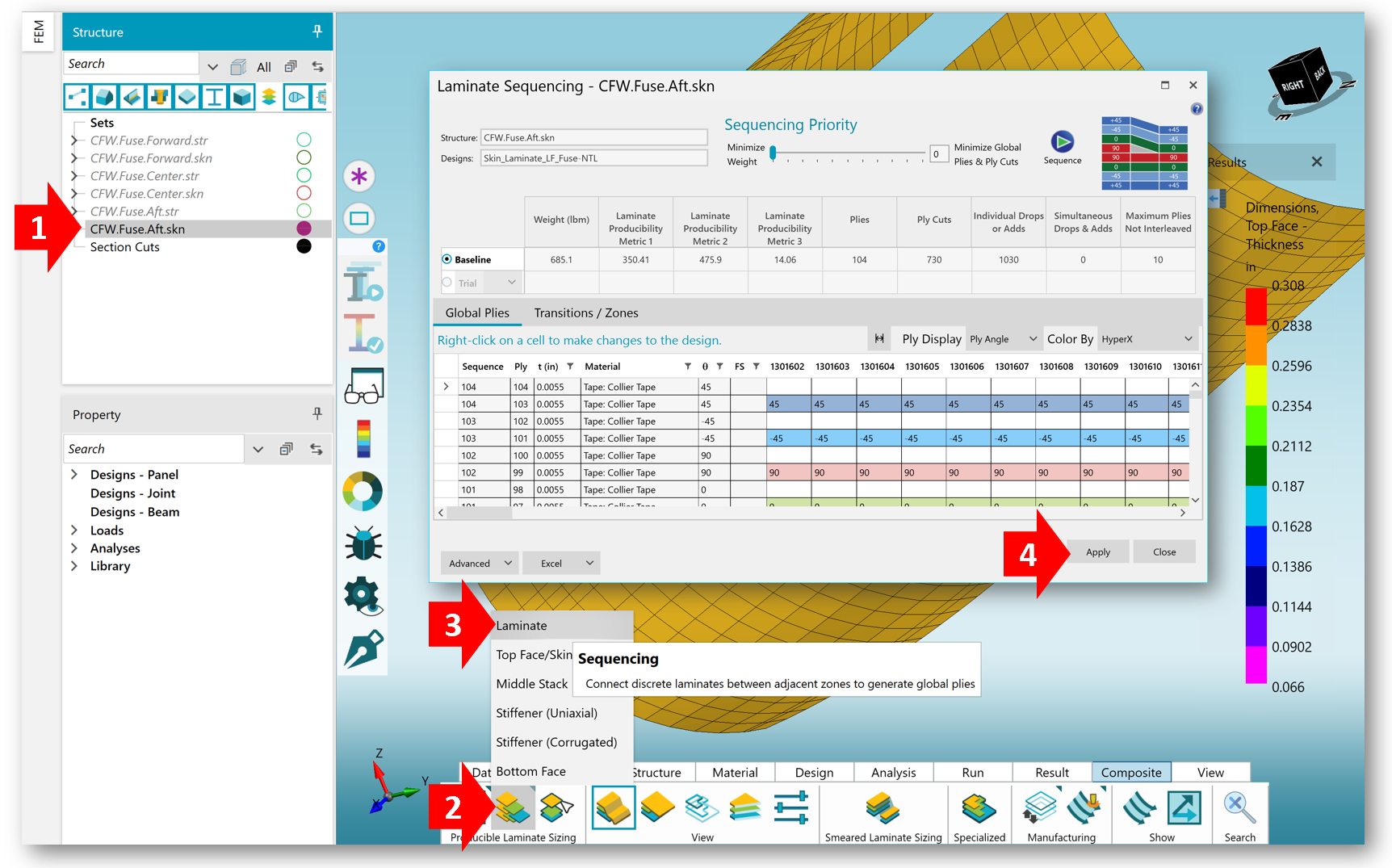
Task: Click the help question mark in Laminate Sequencing dialog
Action: coord(1197,109)
